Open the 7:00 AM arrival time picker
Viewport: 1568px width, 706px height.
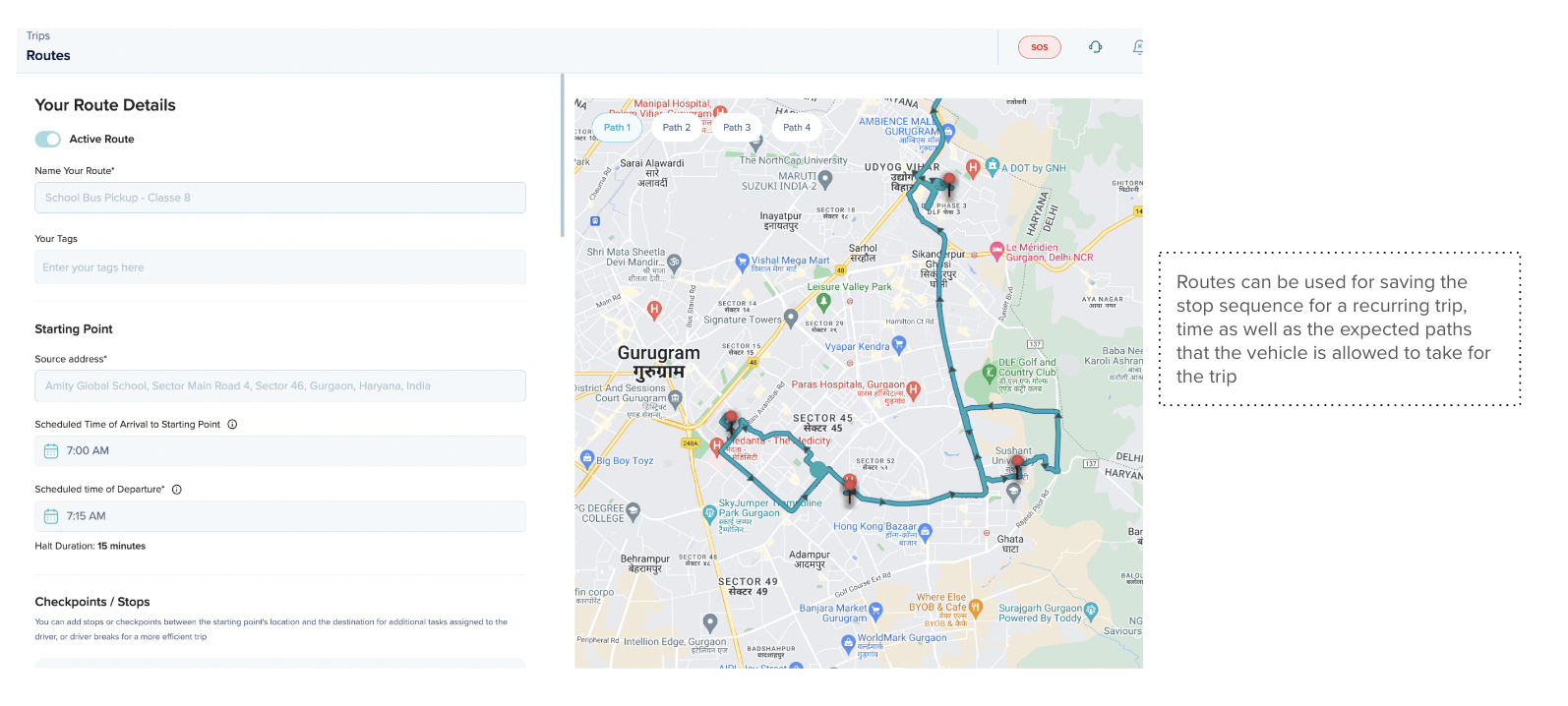280,451
